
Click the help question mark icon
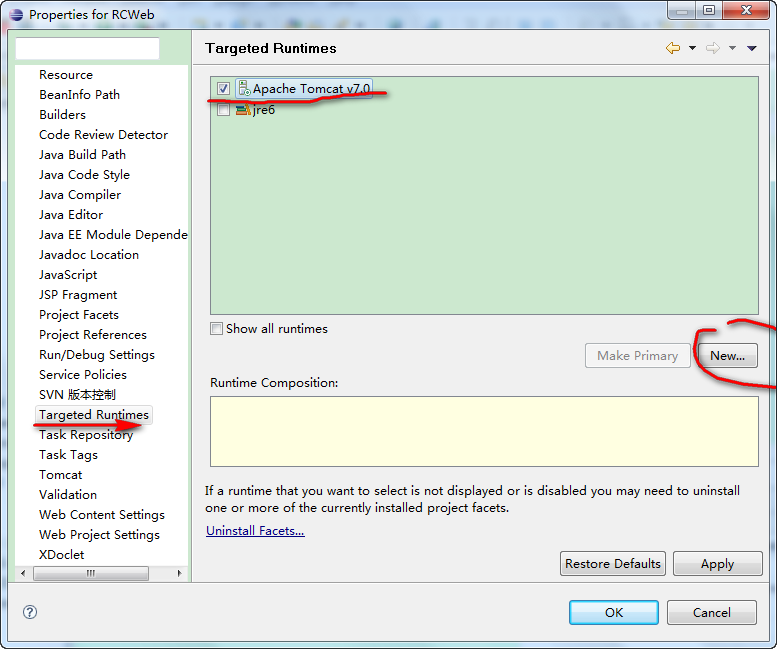(30, 612)
